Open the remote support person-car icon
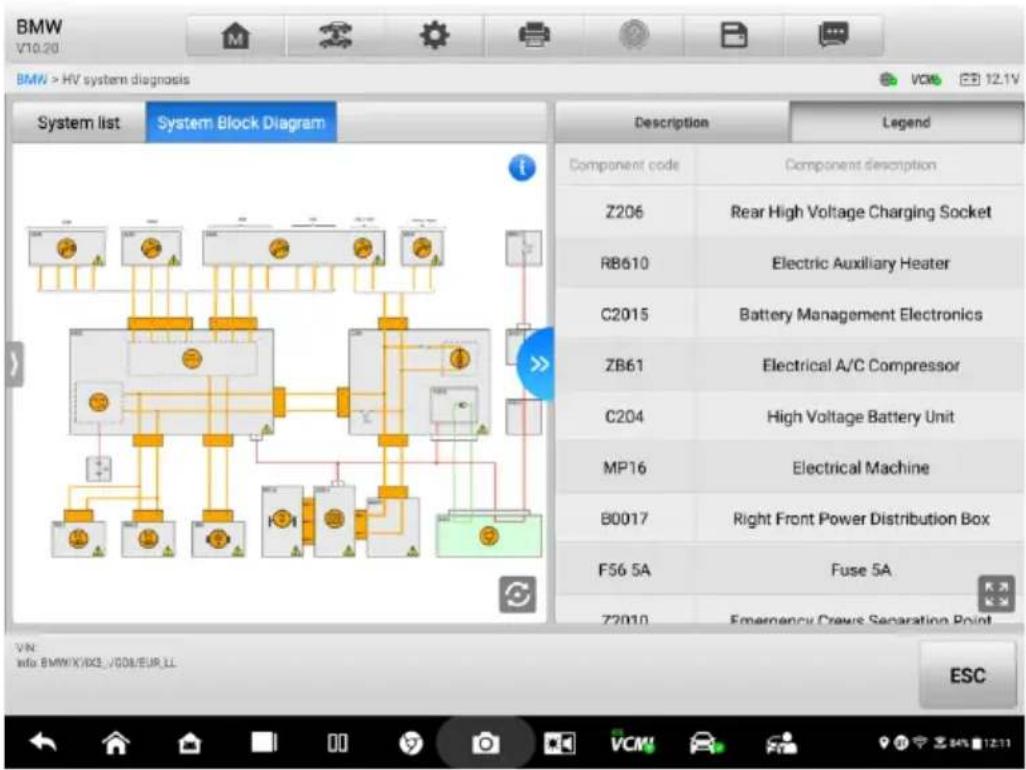 pyautogui.click(x=781, y=743)
